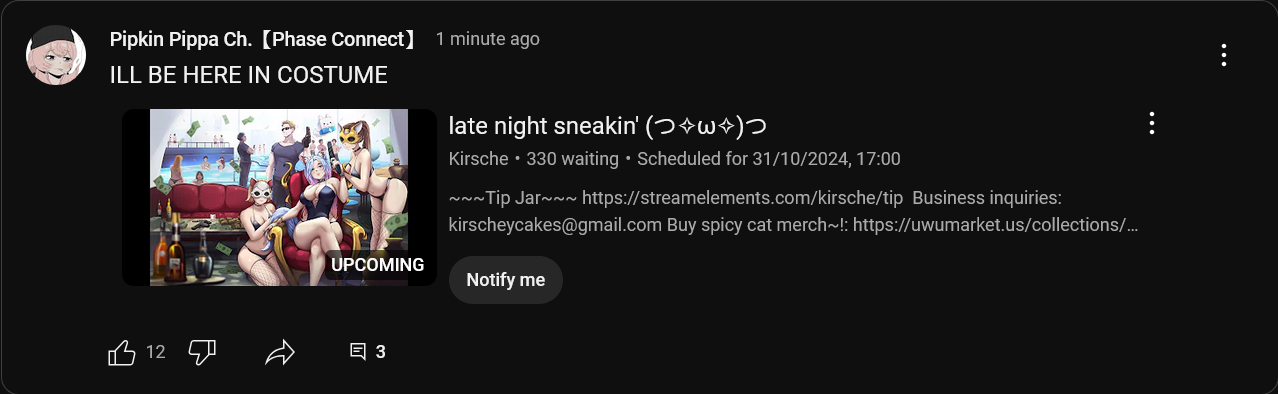This screenshot has width=1278, height=394.
Task: Click the video description snippet text
Action: pos(794,211)
